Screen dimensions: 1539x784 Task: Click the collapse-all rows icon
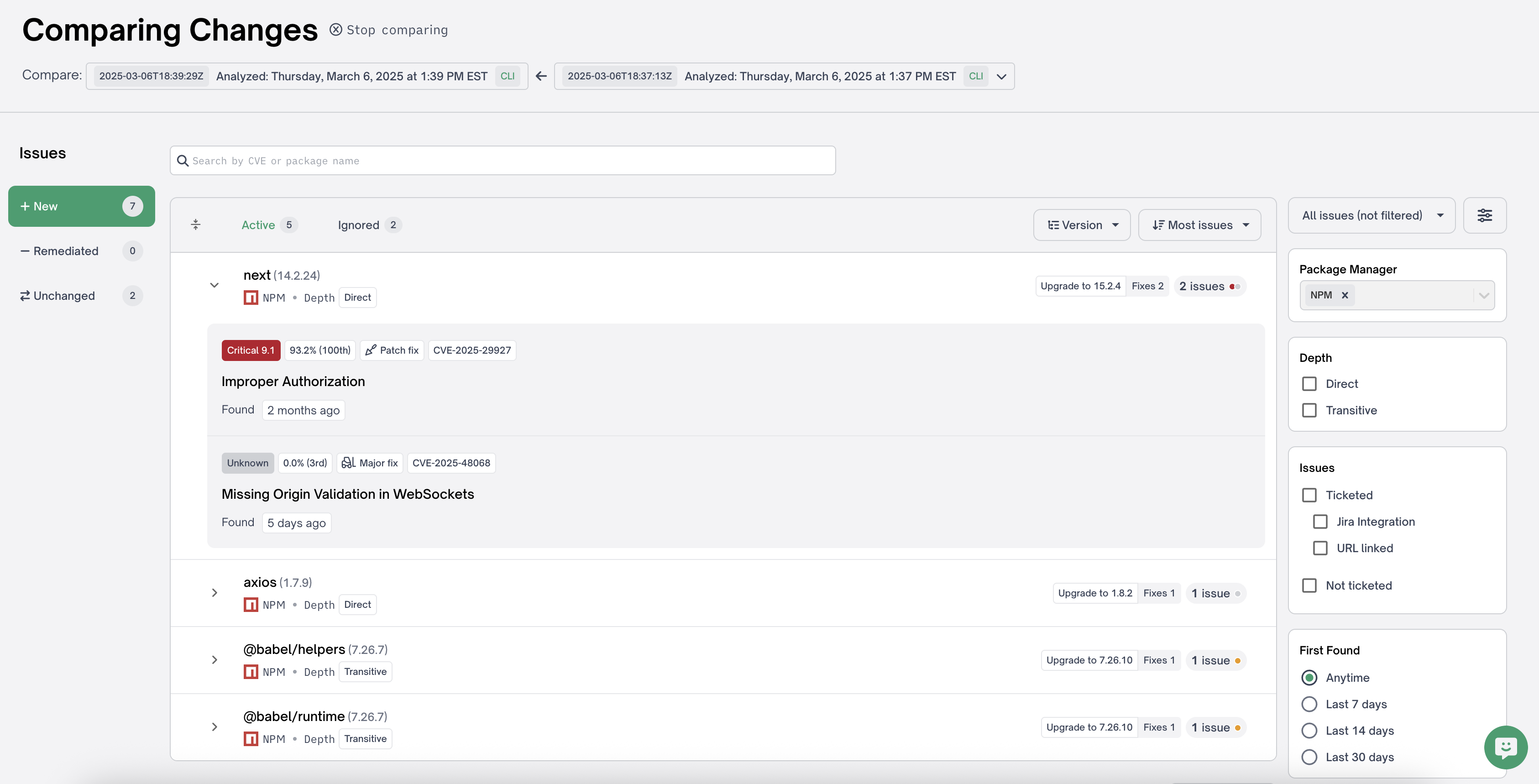[x=195, y=225]
